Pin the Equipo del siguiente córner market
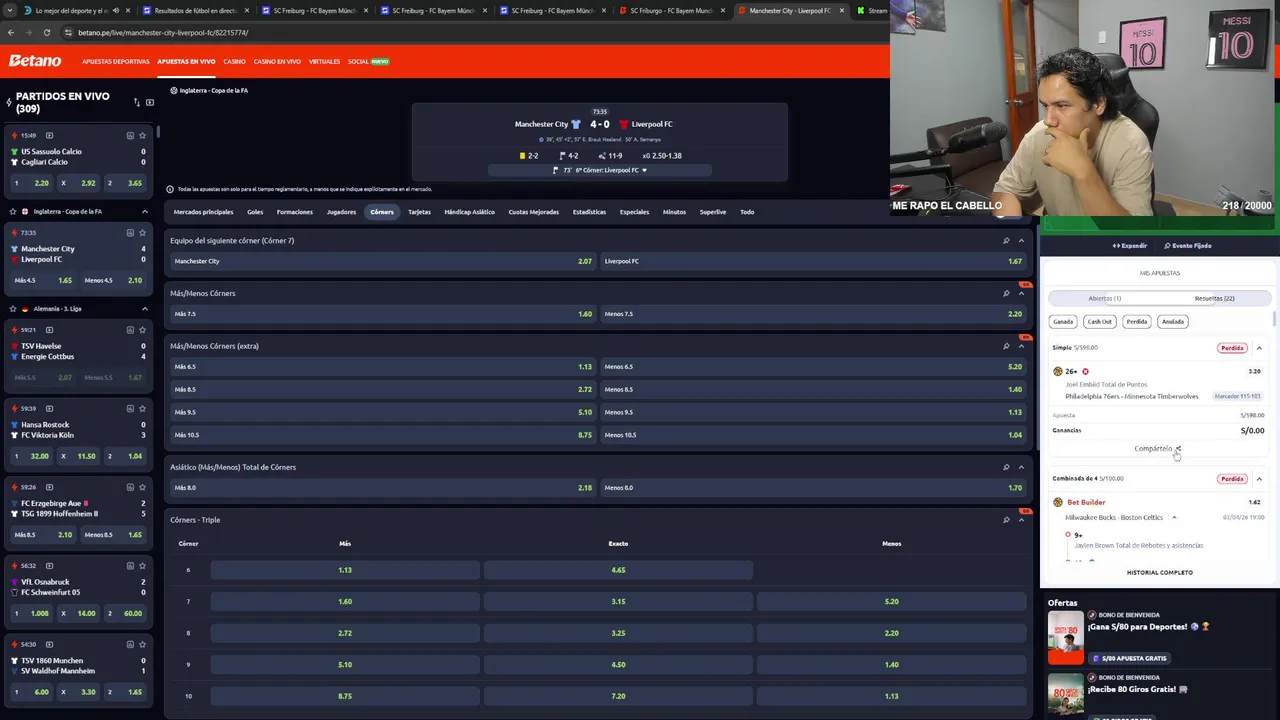This screenshot has height=720, width=1280. coord(1006,240)
